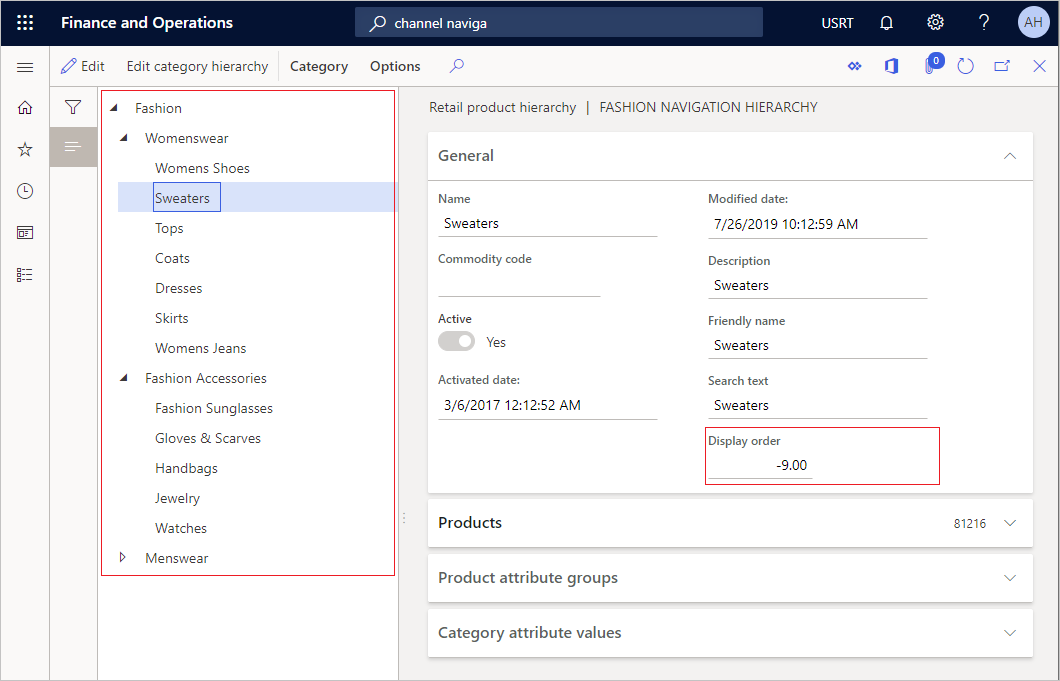Click Edit category hierarchy
Viewport: 1060px width, 681px height.
tap(197, 66)
